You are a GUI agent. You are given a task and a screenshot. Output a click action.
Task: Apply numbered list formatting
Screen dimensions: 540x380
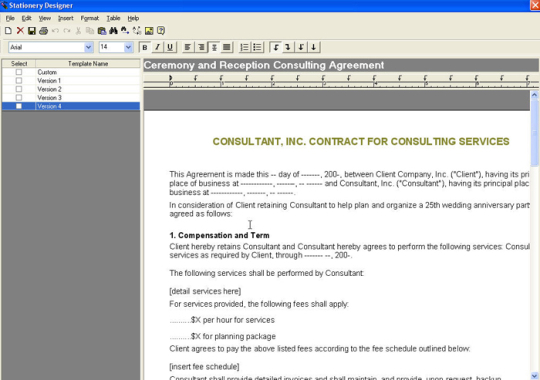(x=245, y=47)
